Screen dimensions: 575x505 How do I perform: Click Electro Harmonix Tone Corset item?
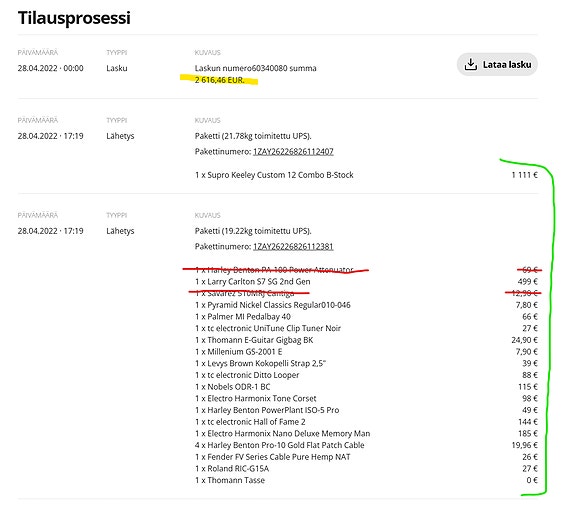tap(256, 399)
